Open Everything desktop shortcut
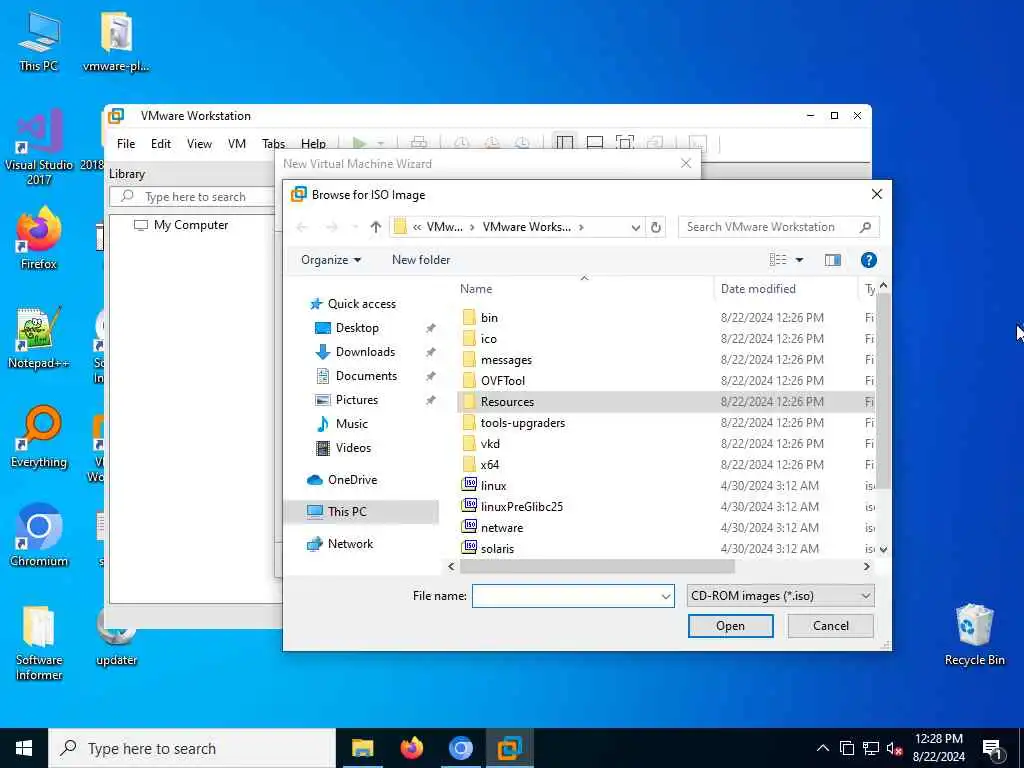 (38, 436)
